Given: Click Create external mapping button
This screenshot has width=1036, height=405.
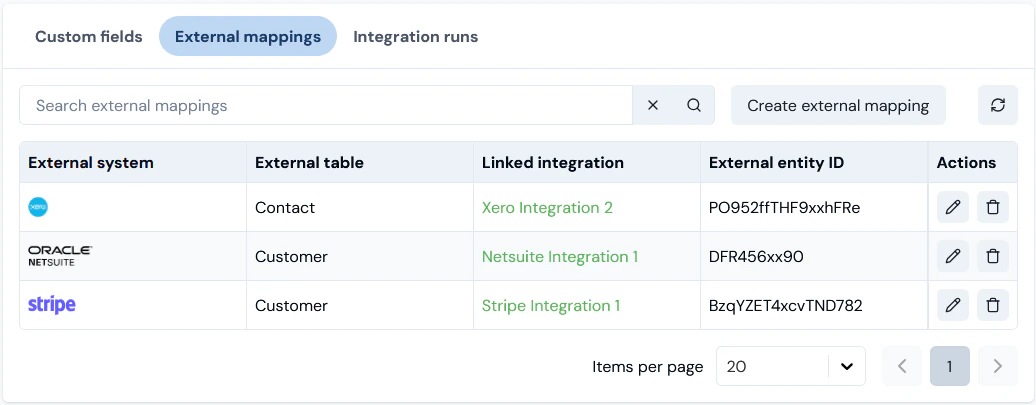Looking at the screenshot, I should (838, 105).
